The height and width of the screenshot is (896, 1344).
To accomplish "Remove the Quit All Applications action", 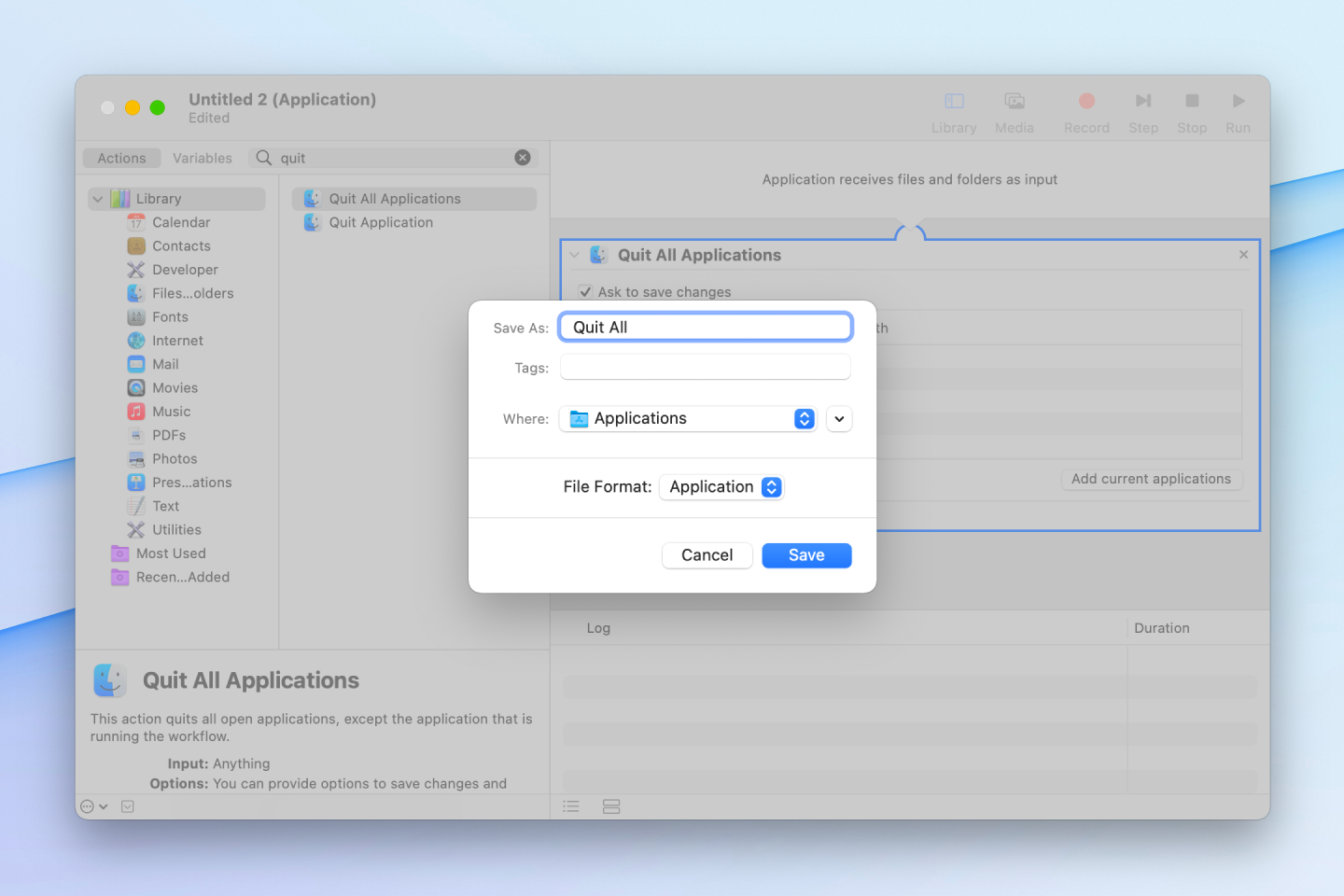I will pos(1243,255).
